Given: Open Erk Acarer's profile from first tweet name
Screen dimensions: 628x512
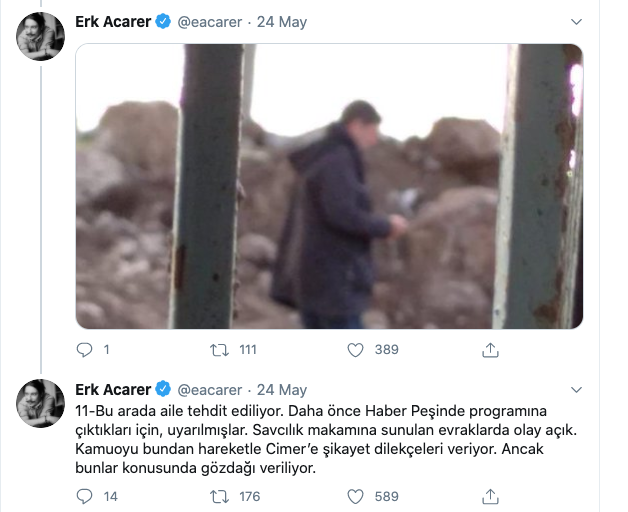Looking at the screenshot, I should tap(113, 22).
